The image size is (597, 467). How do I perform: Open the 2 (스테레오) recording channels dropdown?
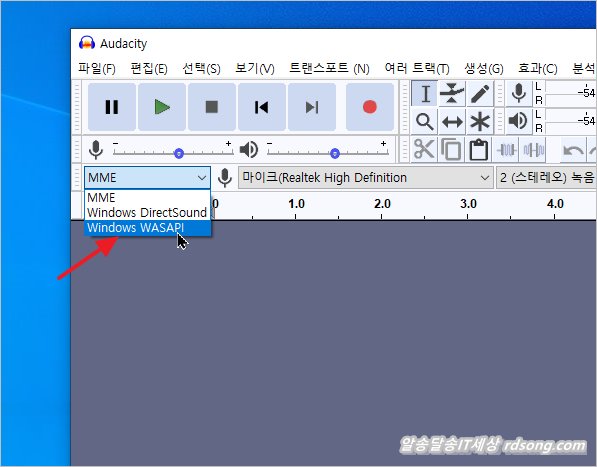tap(546, 178)
